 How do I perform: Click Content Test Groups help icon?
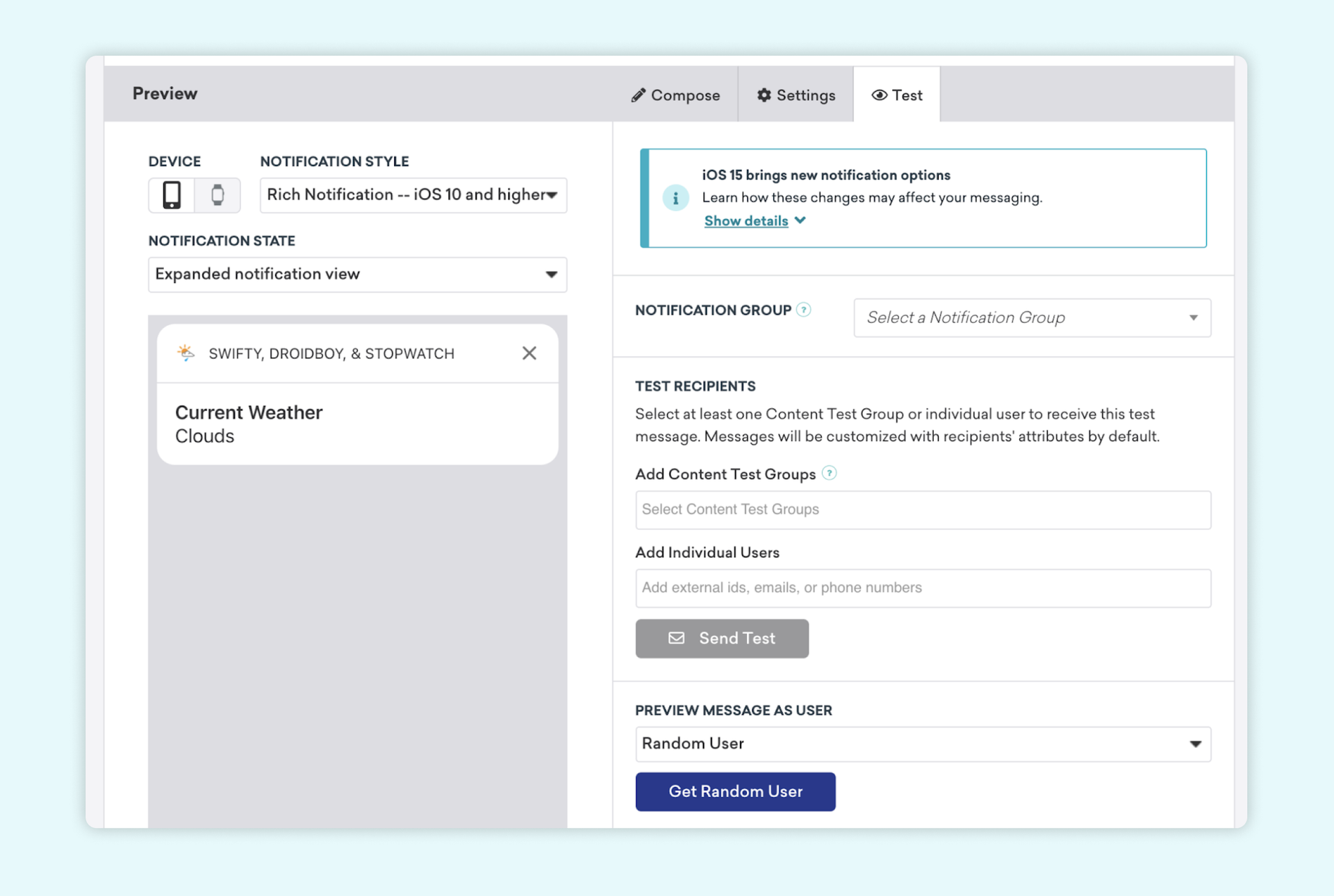click(x=829, y=474)
